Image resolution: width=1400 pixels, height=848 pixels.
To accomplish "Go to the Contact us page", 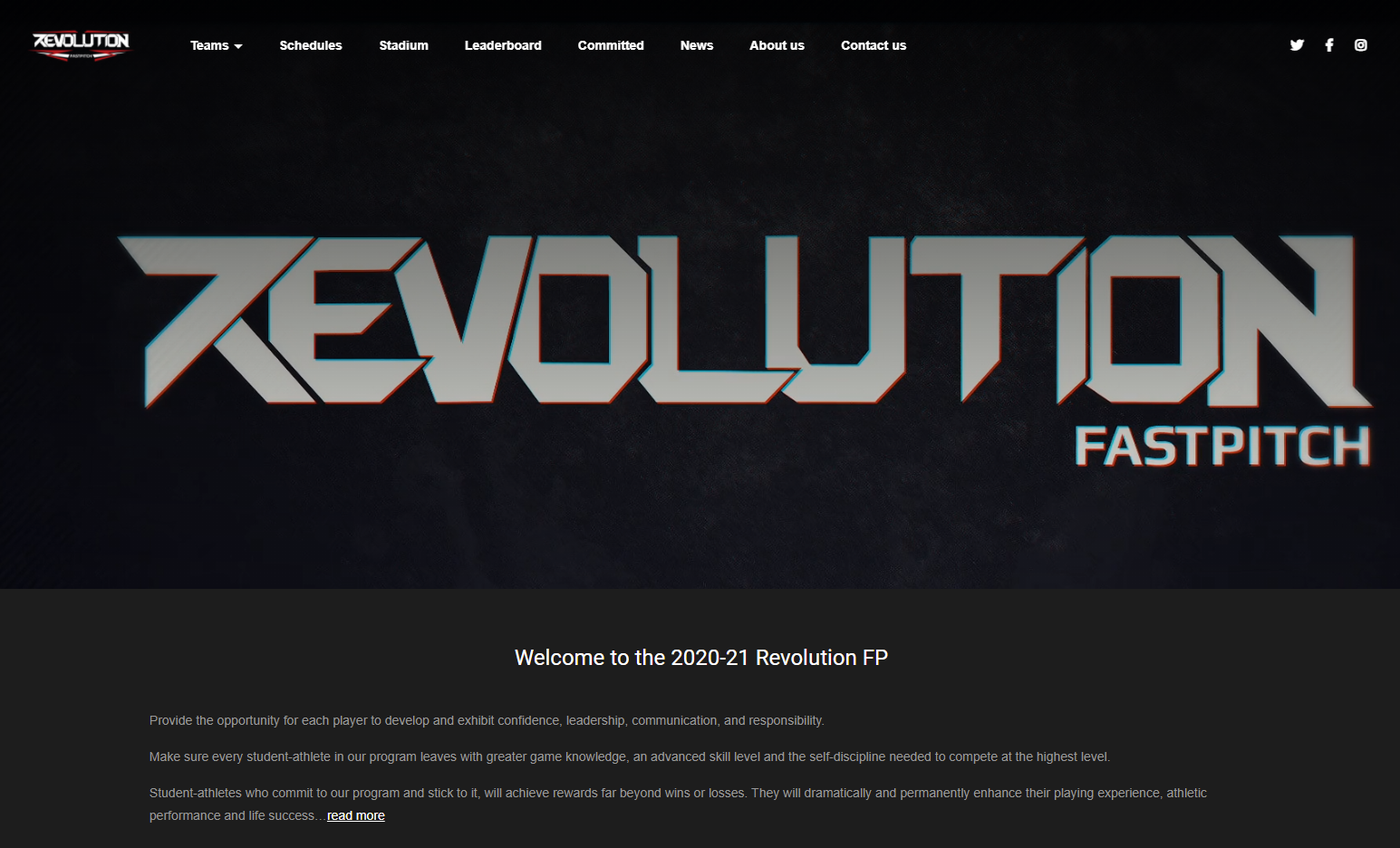I will pos(874,45).
